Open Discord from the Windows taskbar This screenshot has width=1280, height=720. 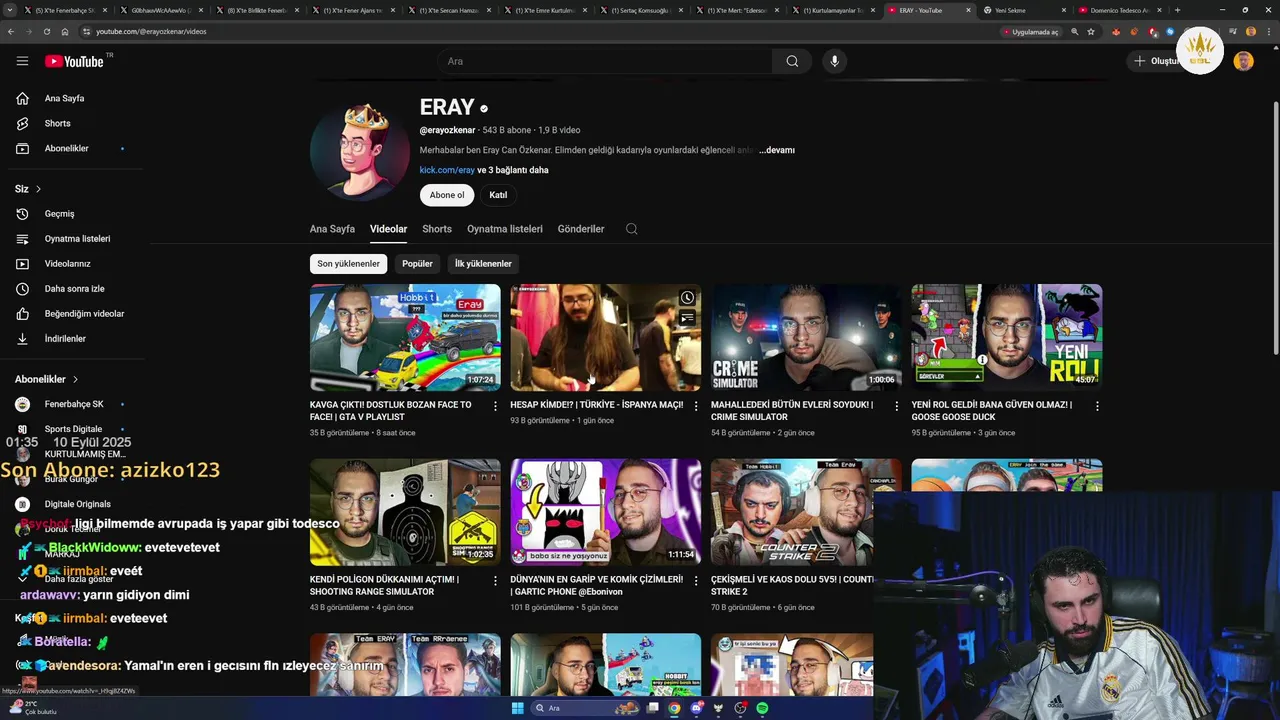[x=696, y=708]
